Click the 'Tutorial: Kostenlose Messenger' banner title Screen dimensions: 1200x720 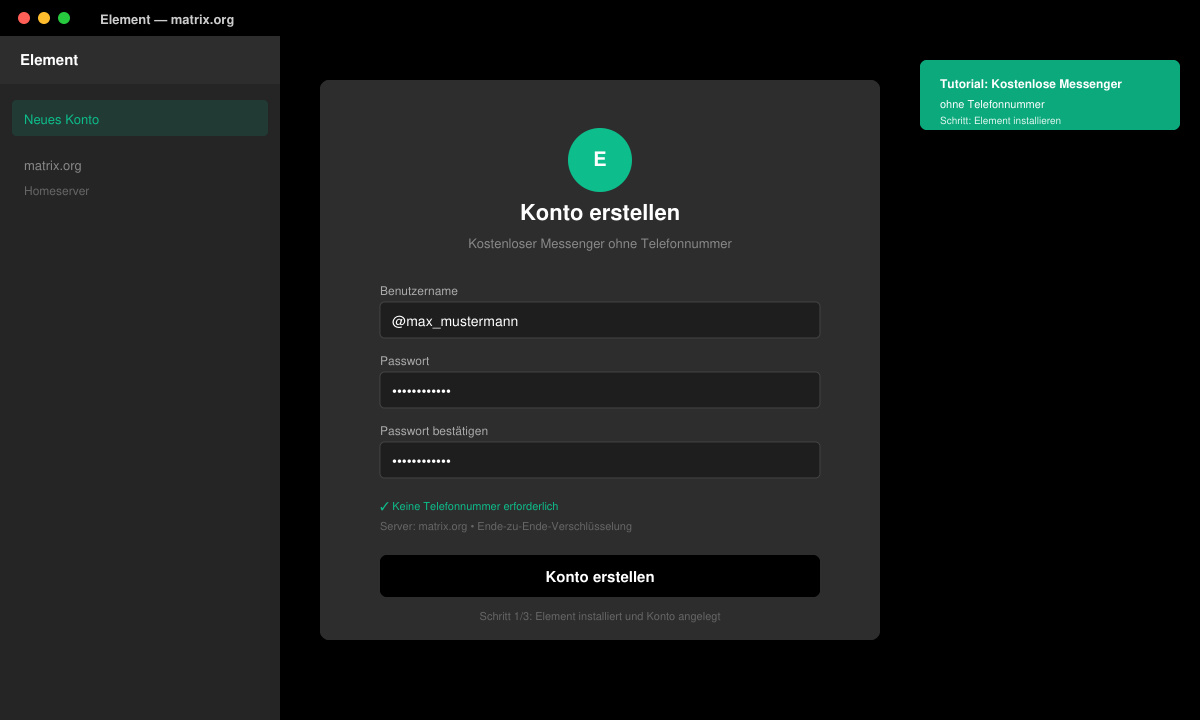(x=1031, y=84)
